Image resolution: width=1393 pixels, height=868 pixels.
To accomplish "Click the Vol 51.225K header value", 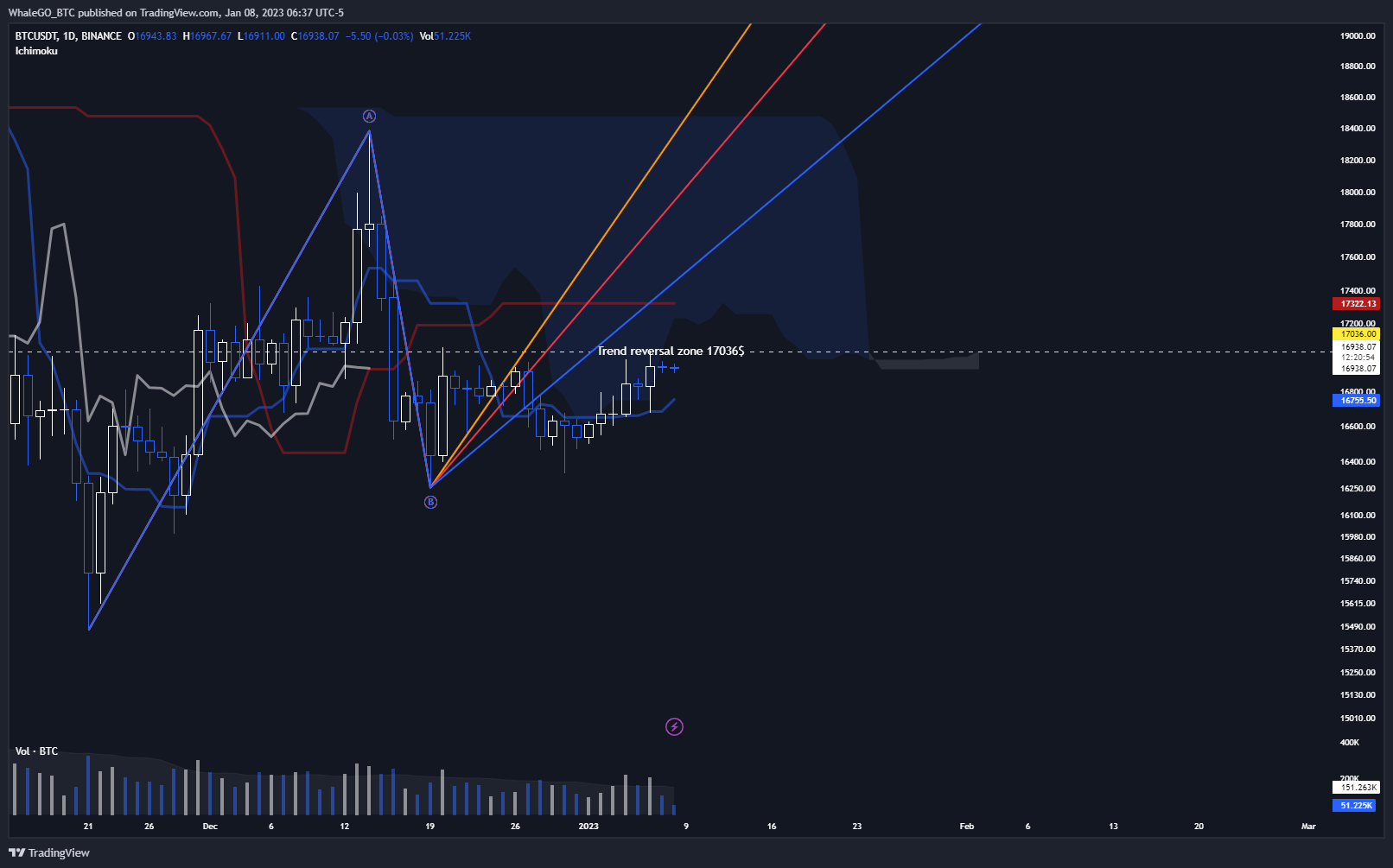I will [x=445, y=36].
